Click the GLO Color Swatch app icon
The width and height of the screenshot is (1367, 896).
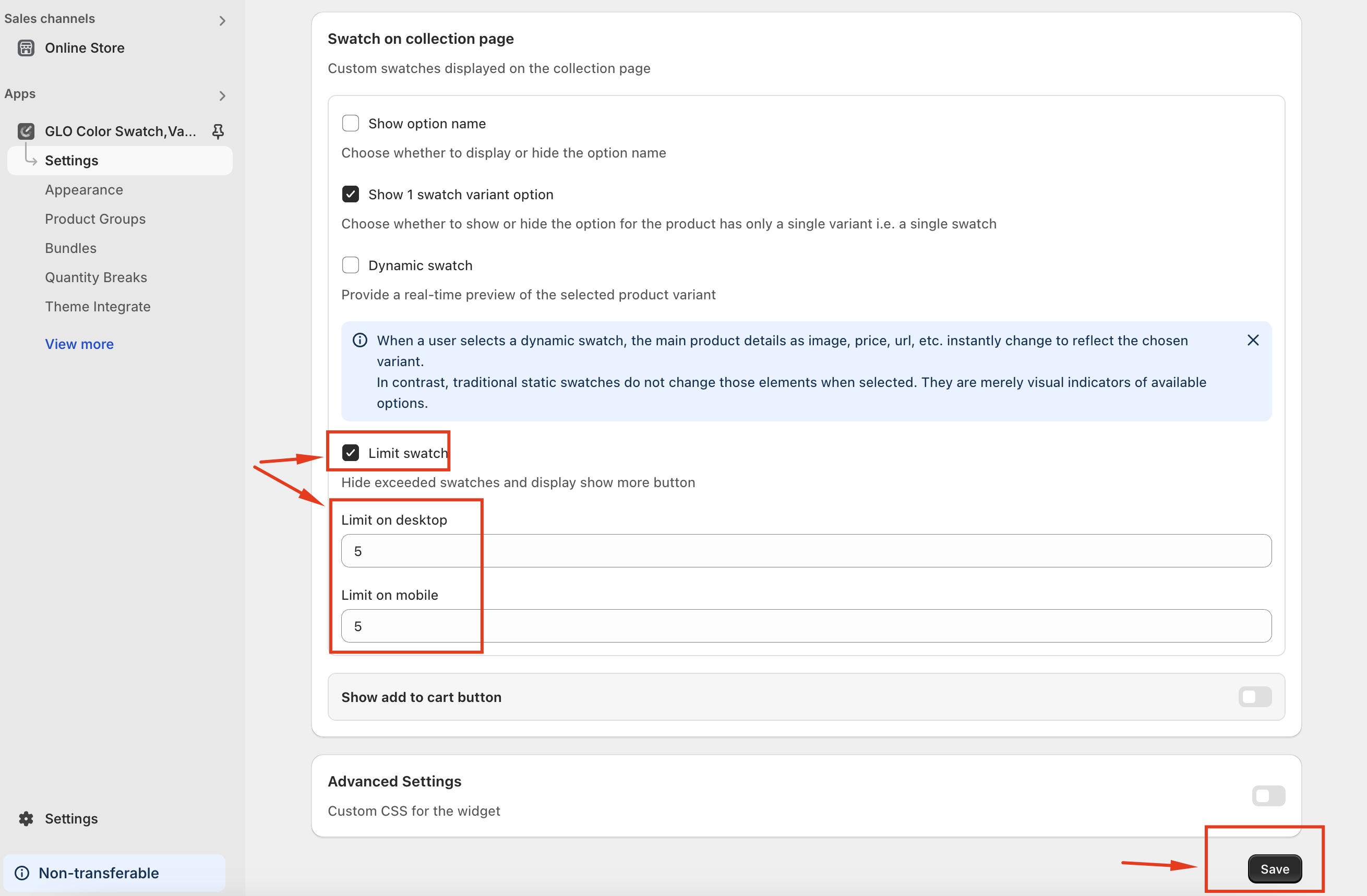(26, 131)
